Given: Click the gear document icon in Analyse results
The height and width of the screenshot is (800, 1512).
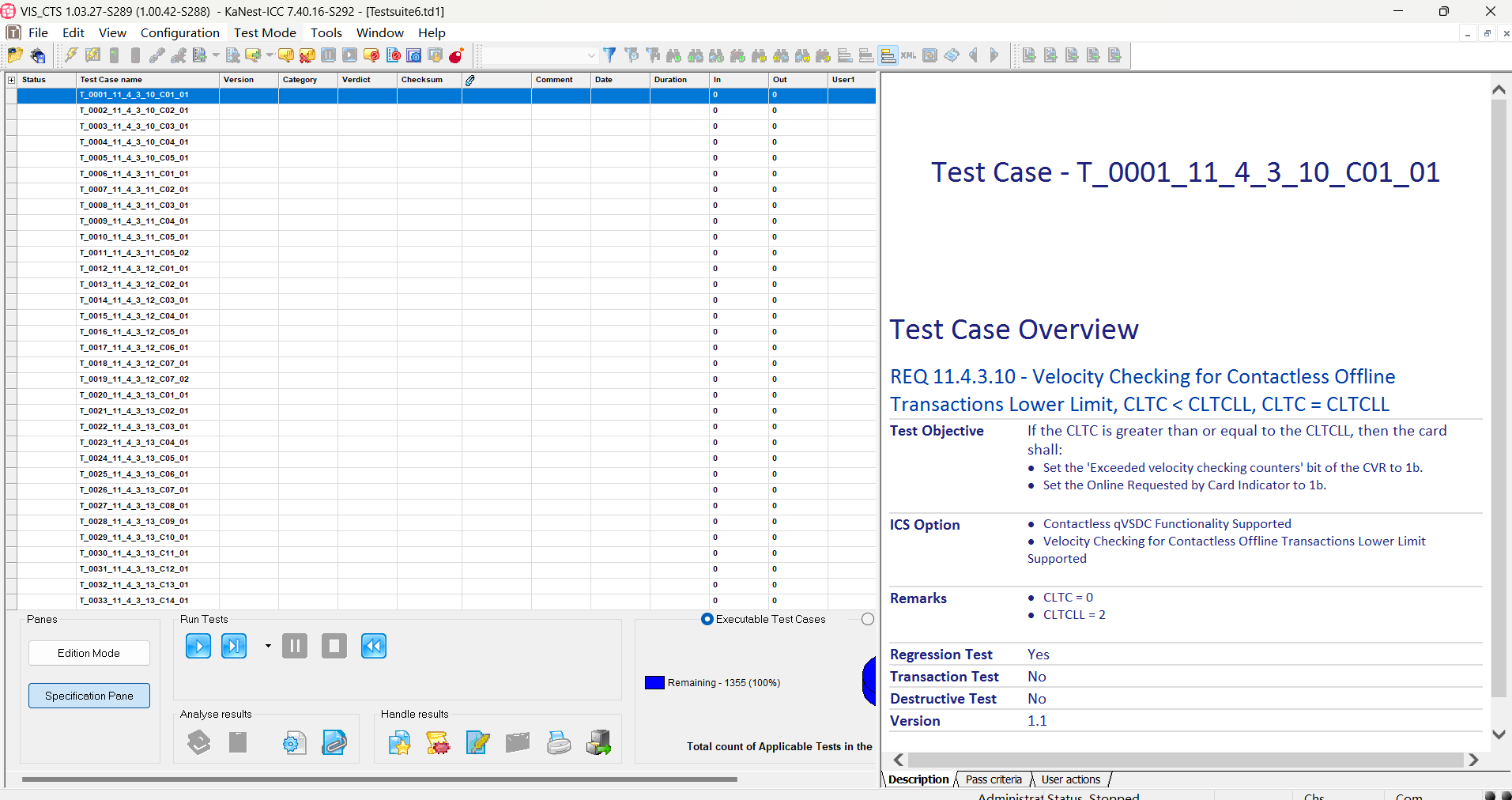Looking at the screenshot, I should pyautogui.click(x=294, y=742).
